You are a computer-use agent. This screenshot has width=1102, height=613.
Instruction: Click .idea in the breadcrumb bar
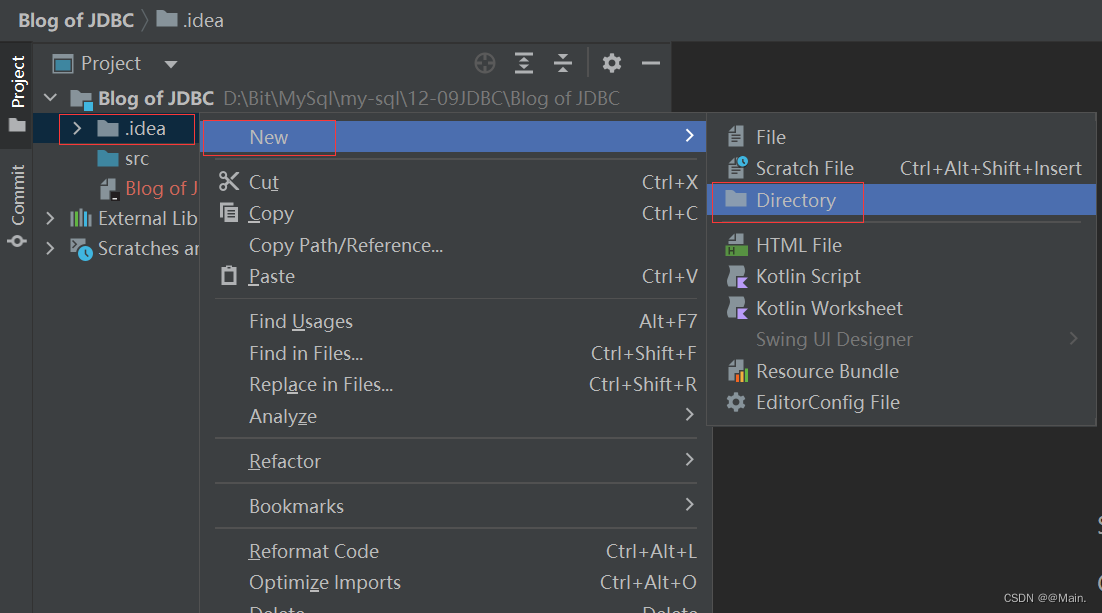202,20
